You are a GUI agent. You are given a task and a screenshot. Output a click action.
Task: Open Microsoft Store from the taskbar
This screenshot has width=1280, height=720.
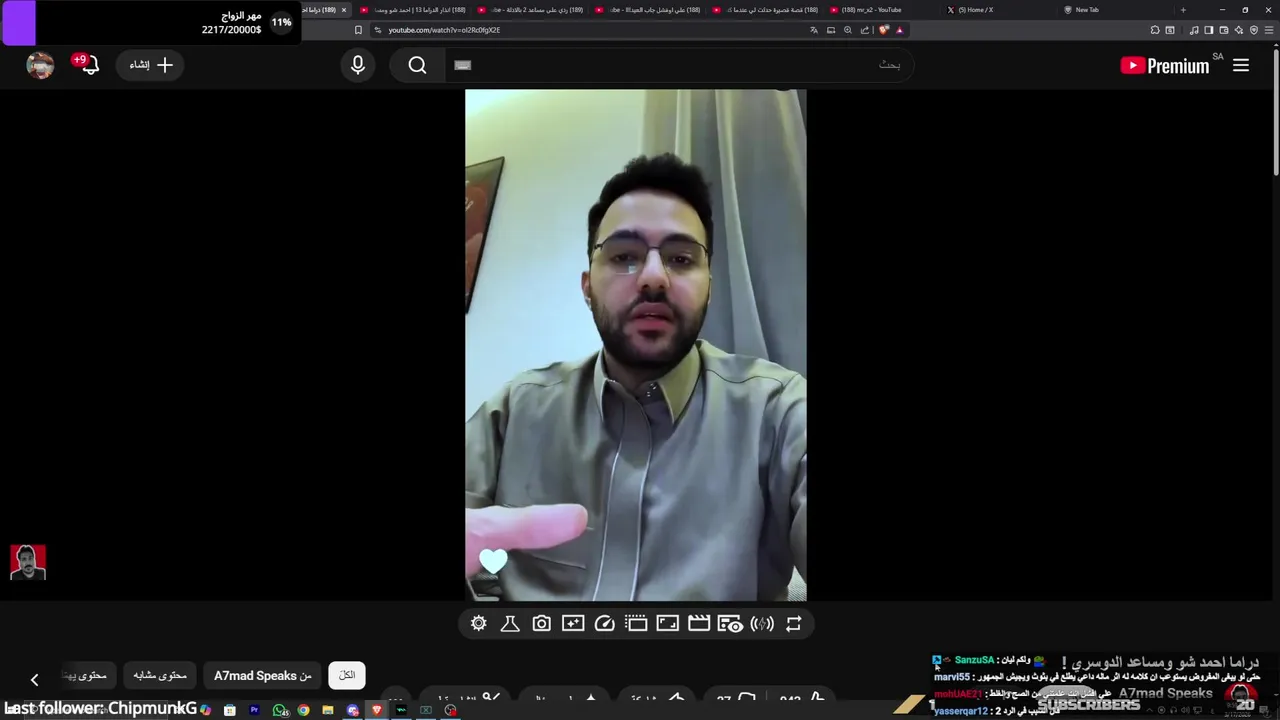(230, 710)
